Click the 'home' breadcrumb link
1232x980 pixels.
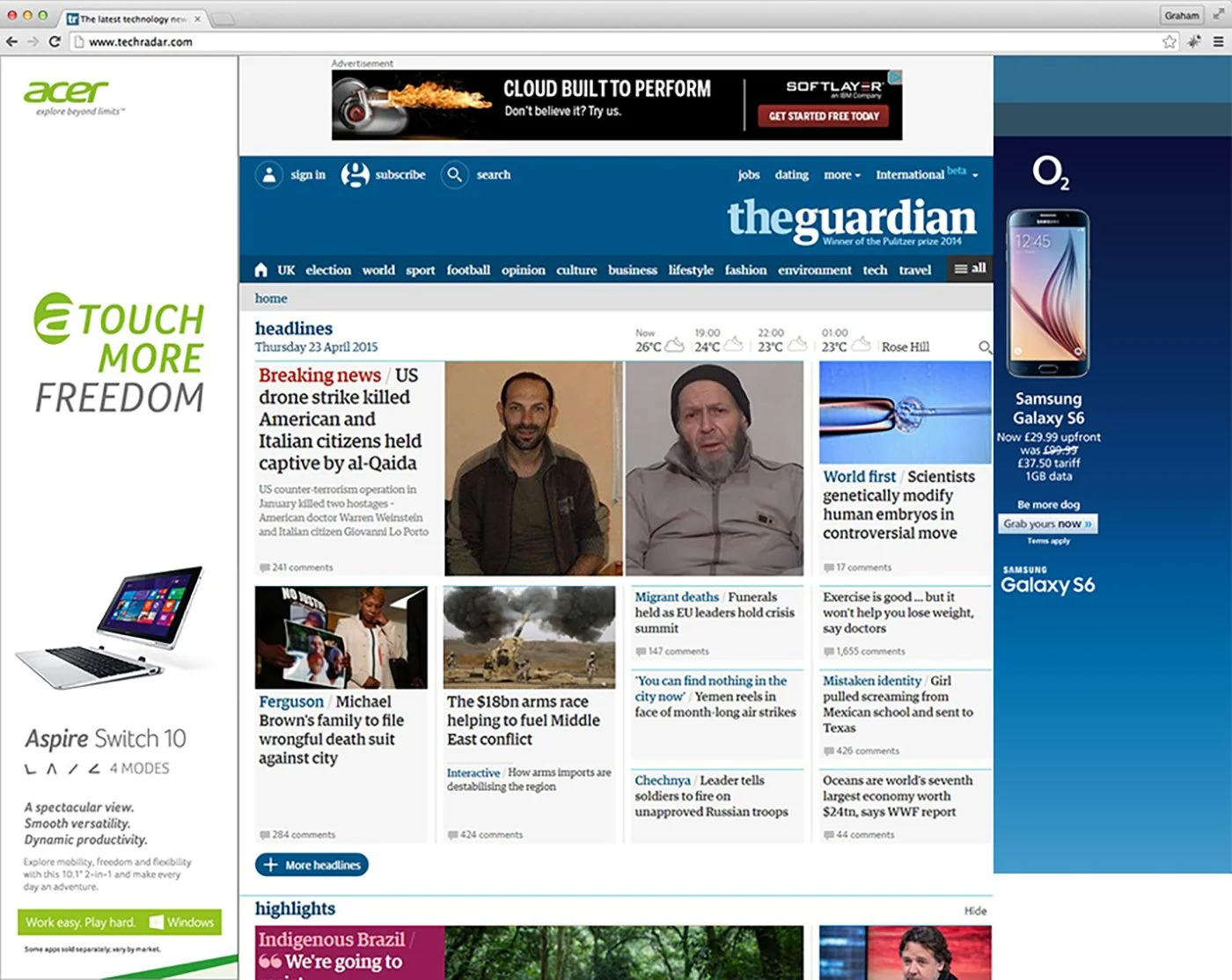point(271,298)
